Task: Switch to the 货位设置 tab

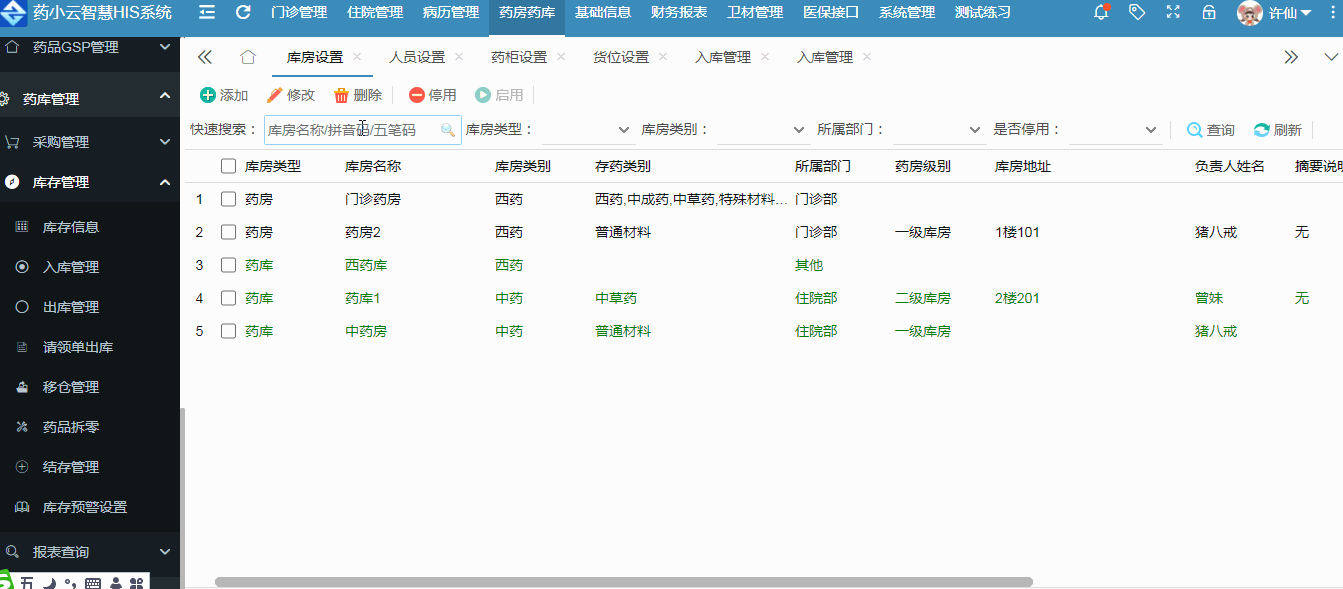Action: [x=621, y=57]
